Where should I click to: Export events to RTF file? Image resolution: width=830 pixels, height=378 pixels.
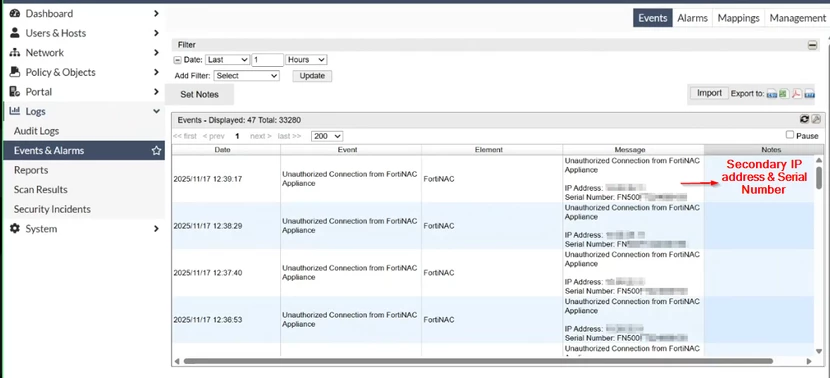point(809,94)
